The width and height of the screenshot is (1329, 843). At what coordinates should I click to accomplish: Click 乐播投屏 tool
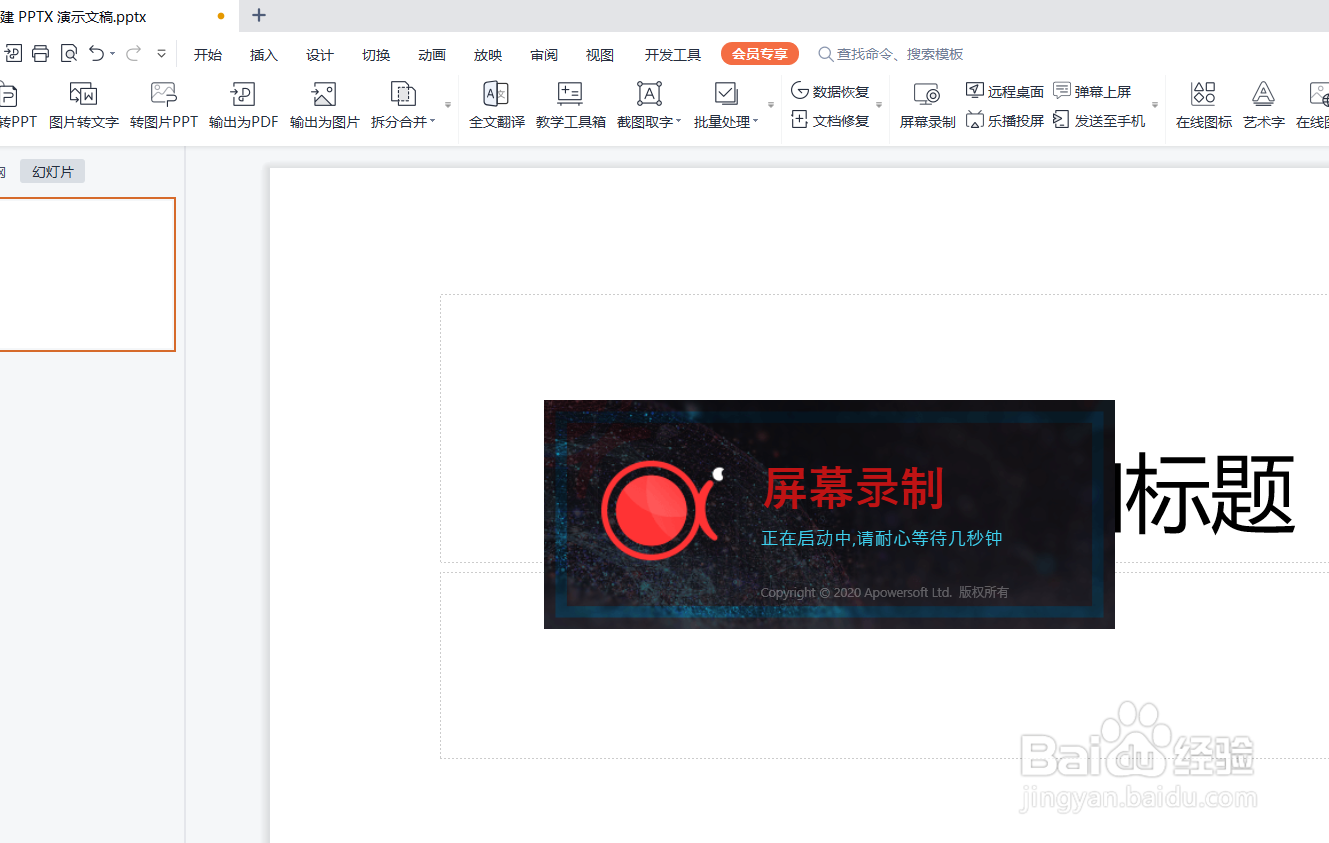pyautogui.click(x=1005, y=121)
